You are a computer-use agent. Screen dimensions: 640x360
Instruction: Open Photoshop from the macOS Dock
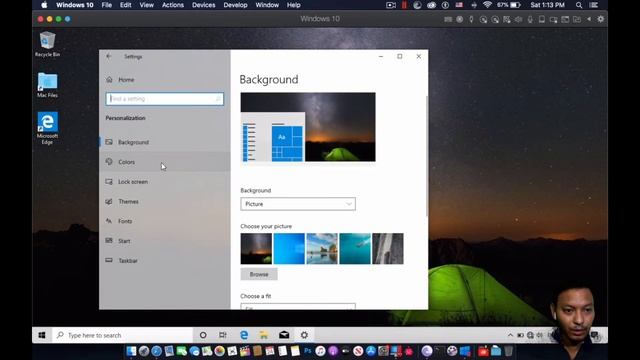[307, 351]
